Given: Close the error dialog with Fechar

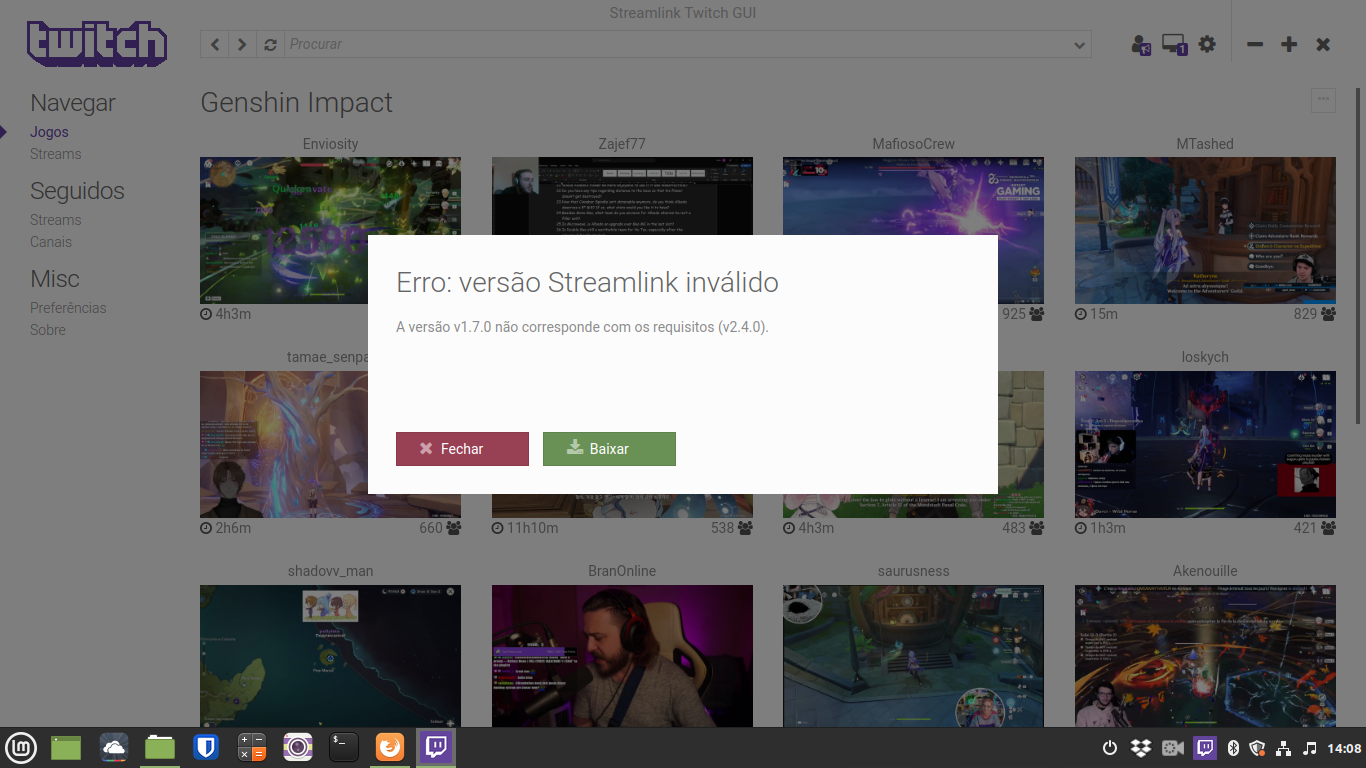Looking at the screenshot, I should (x=462, y=449).
